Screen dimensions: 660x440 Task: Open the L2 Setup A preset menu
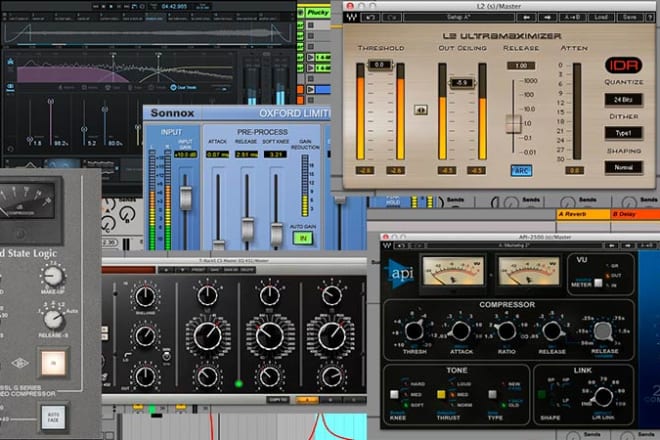[x=459, y=17]
